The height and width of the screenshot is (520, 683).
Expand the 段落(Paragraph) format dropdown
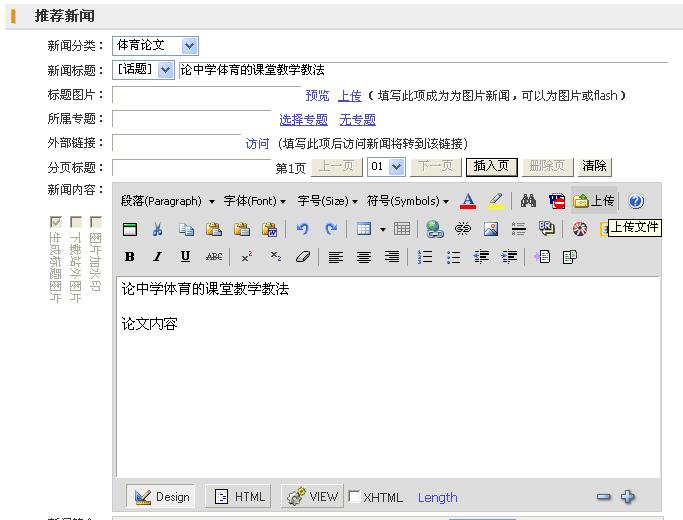coord(167,201)
